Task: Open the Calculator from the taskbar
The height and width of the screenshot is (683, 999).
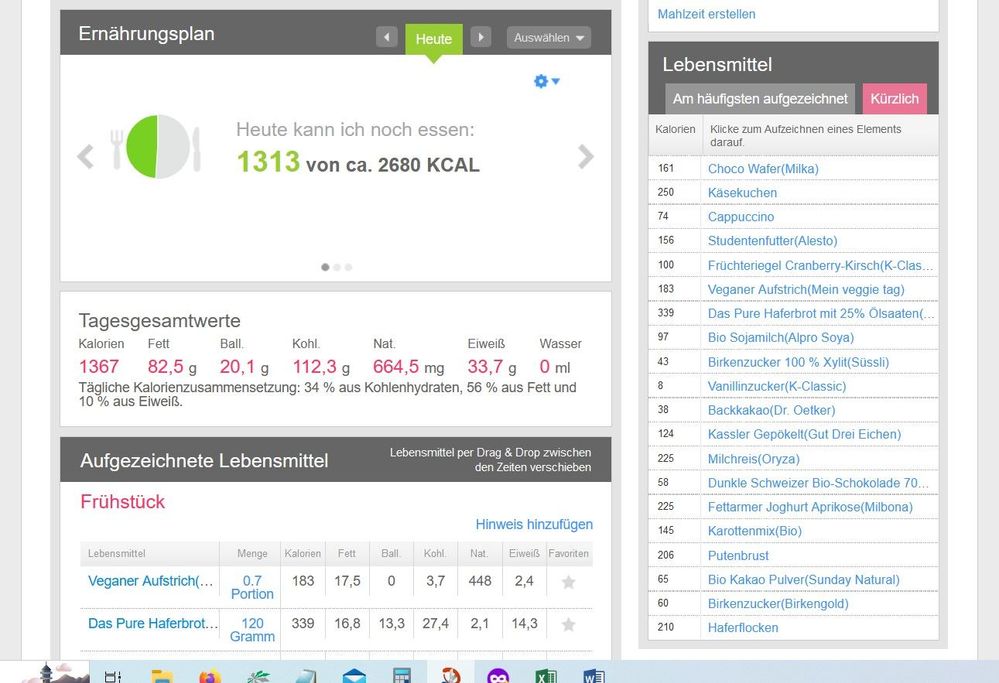Action: [402, 676]
